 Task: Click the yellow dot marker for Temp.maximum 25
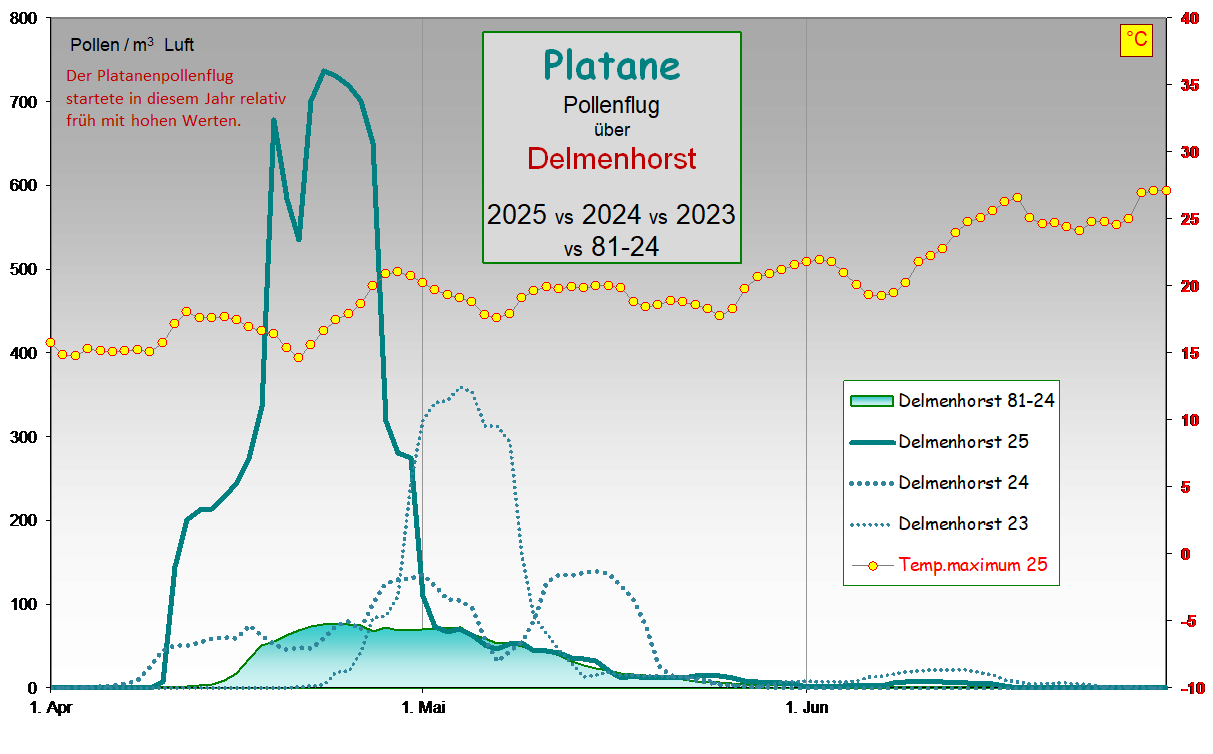pyautogui.click(x=871, y=565)
